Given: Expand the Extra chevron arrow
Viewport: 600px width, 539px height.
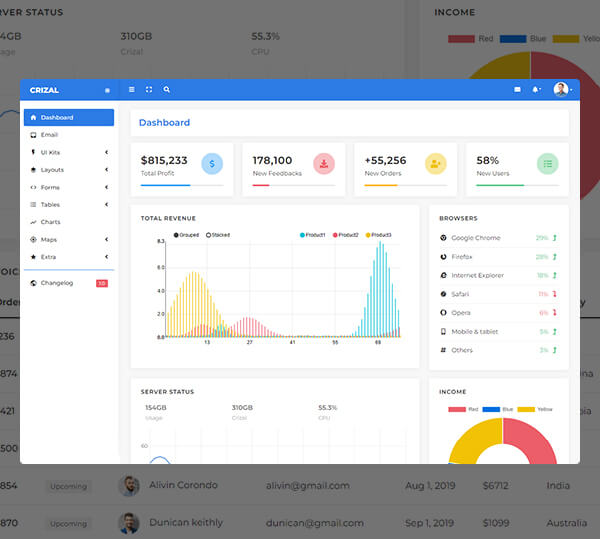Looking at the screenshot, I should [107, 257].
